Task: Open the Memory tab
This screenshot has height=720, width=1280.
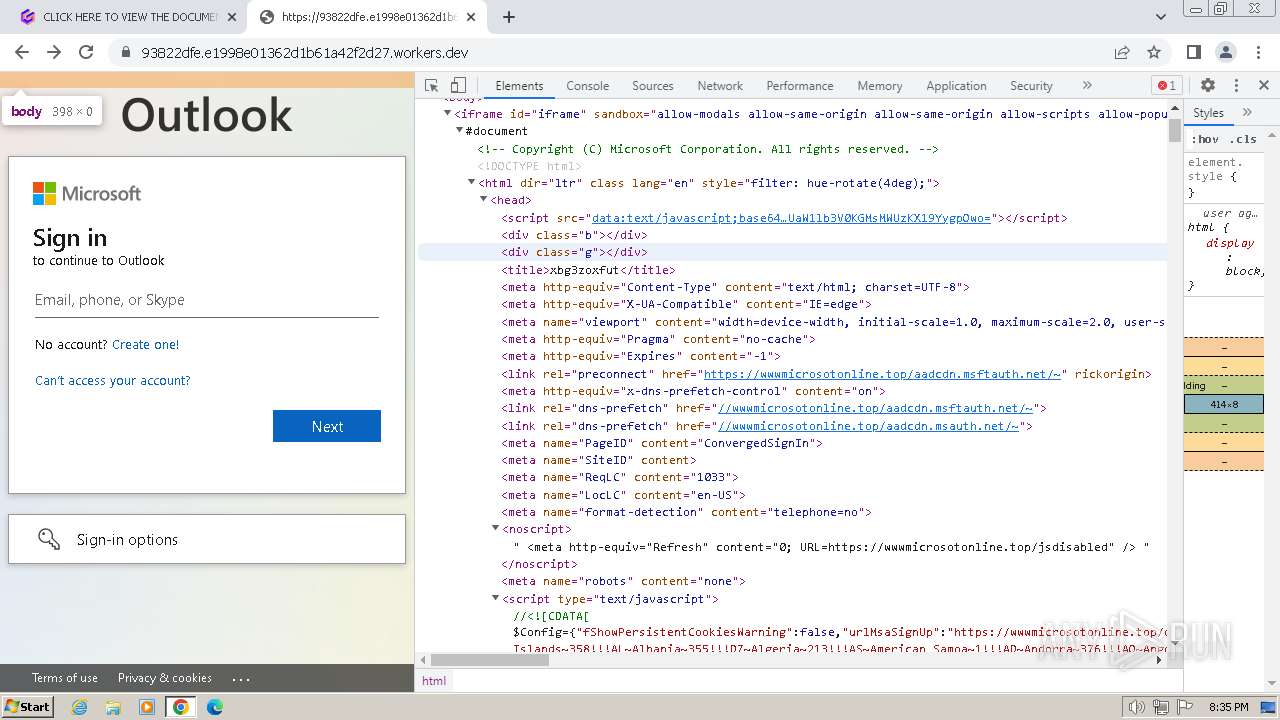Action: point(879,86)
